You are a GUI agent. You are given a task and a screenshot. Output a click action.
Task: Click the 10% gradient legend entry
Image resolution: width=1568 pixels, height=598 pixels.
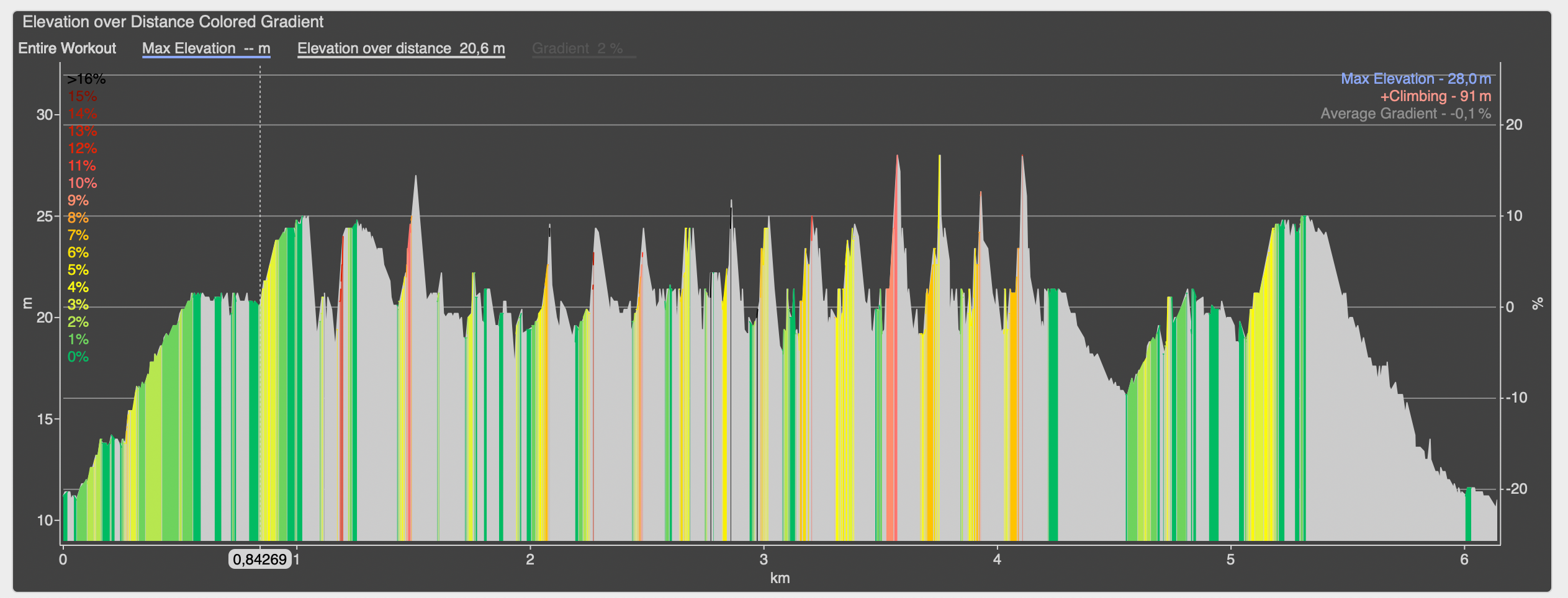[83, 183]
